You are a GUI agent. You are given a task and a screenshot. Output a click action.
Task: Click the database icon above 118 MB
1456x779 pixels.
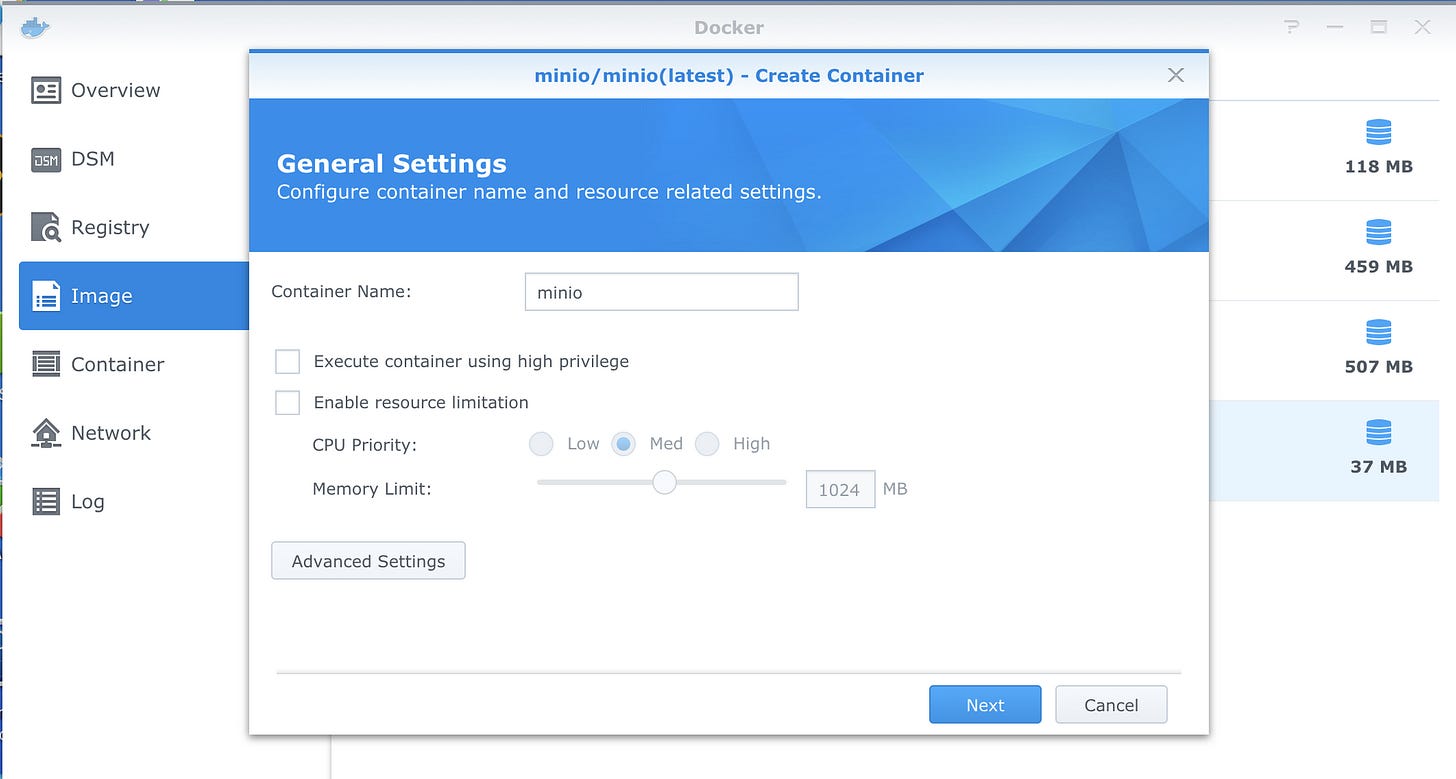coord(1378,132)
